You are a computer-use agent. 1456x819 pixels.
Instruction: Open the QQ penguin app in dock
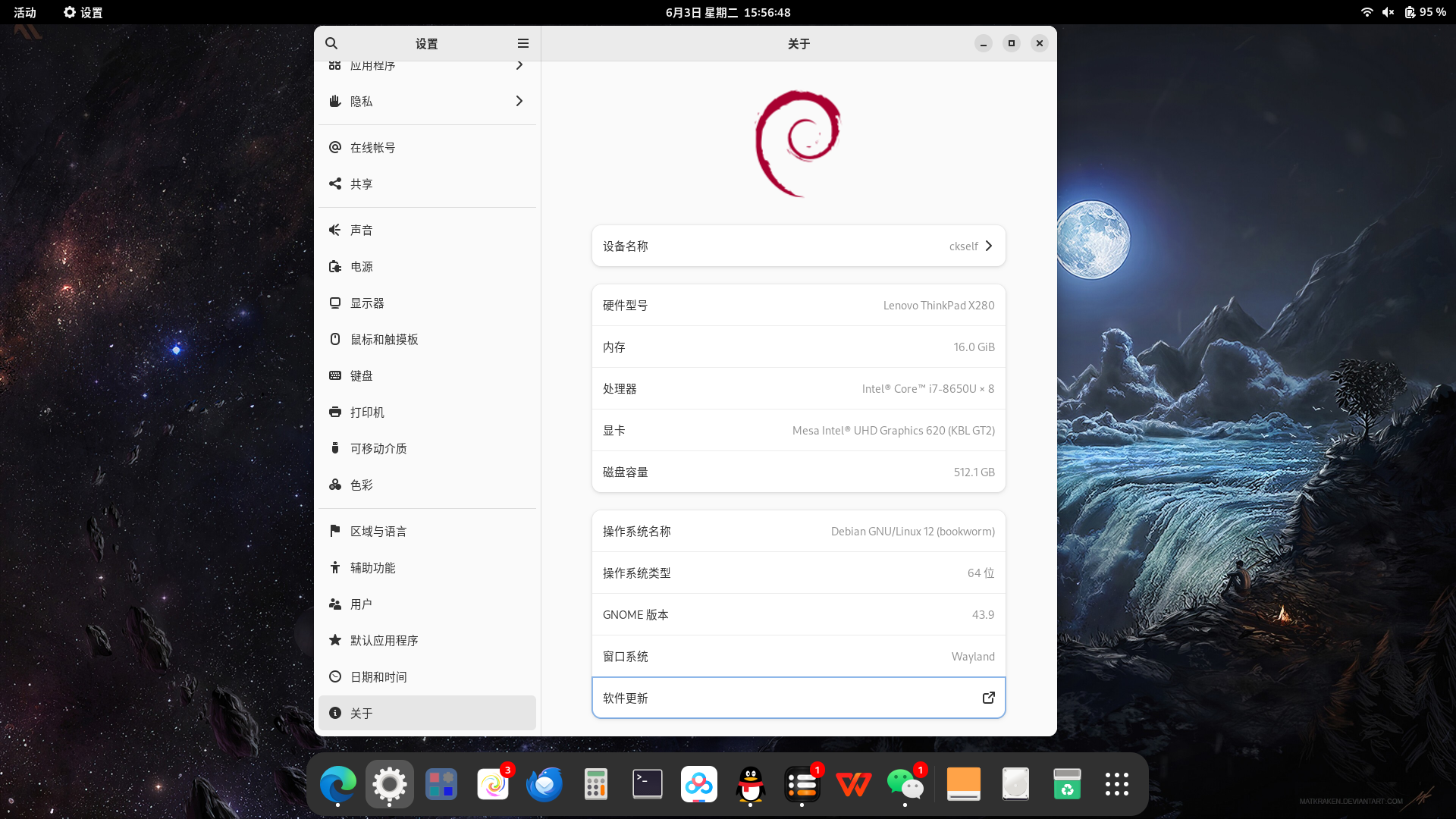pos(751,784)
